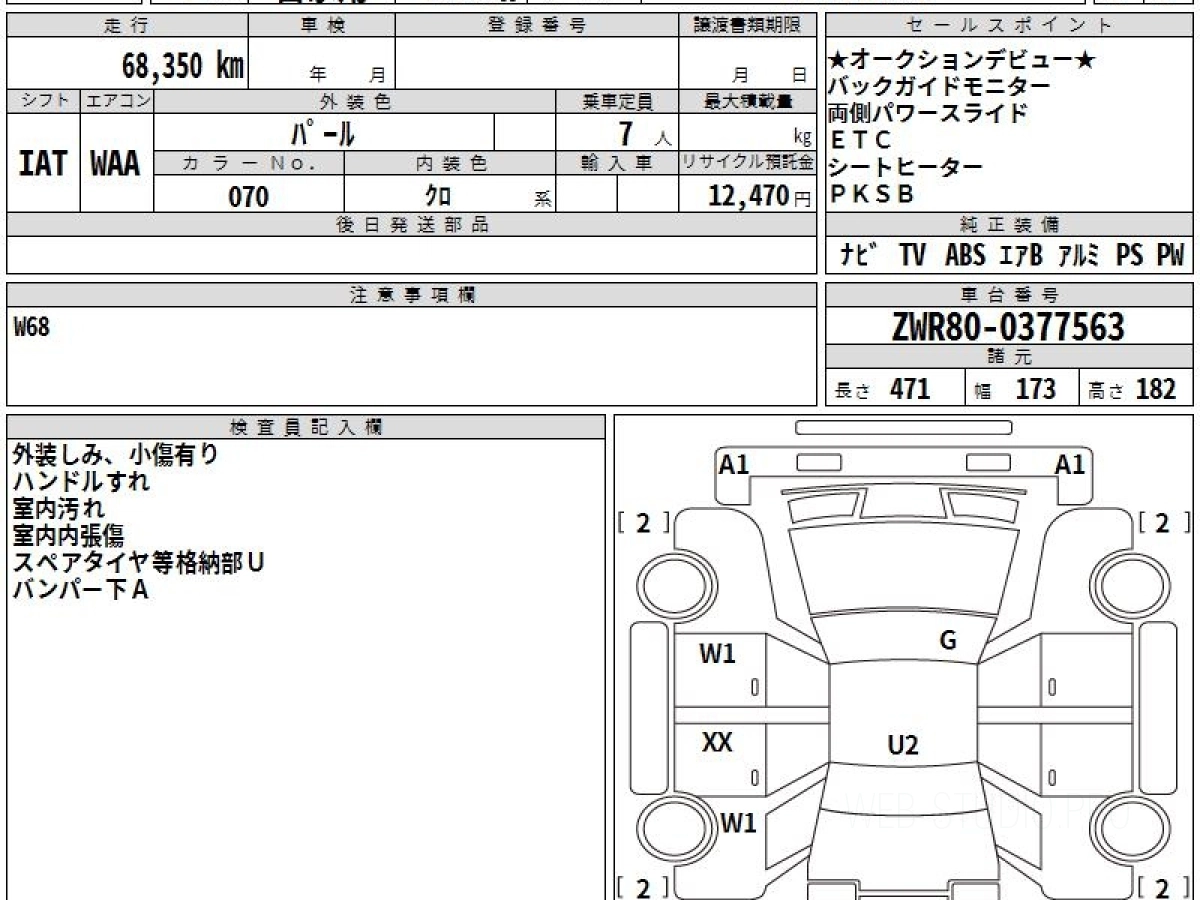Screen dimensions: 1200x900
Task: Select the 走行 column header
Action: click(127, 25)
